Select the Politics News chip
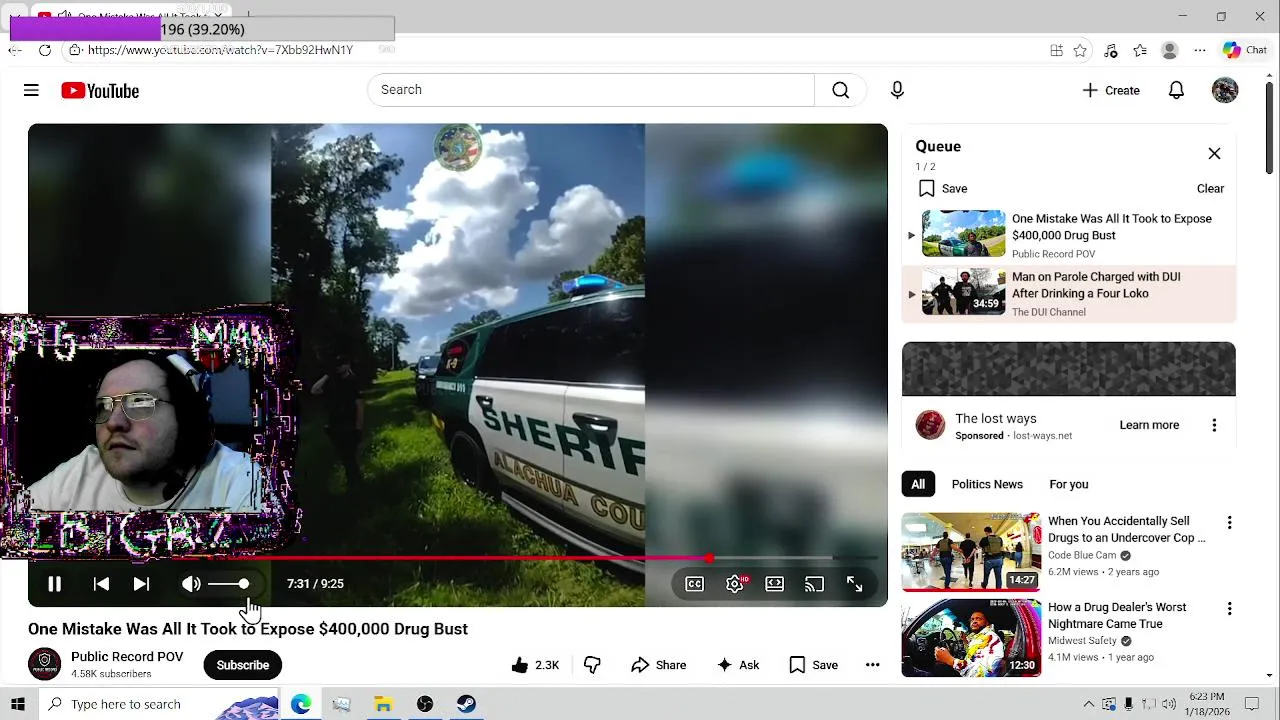Viewport: 1280px width, 720px height. [x=987, y=484]
